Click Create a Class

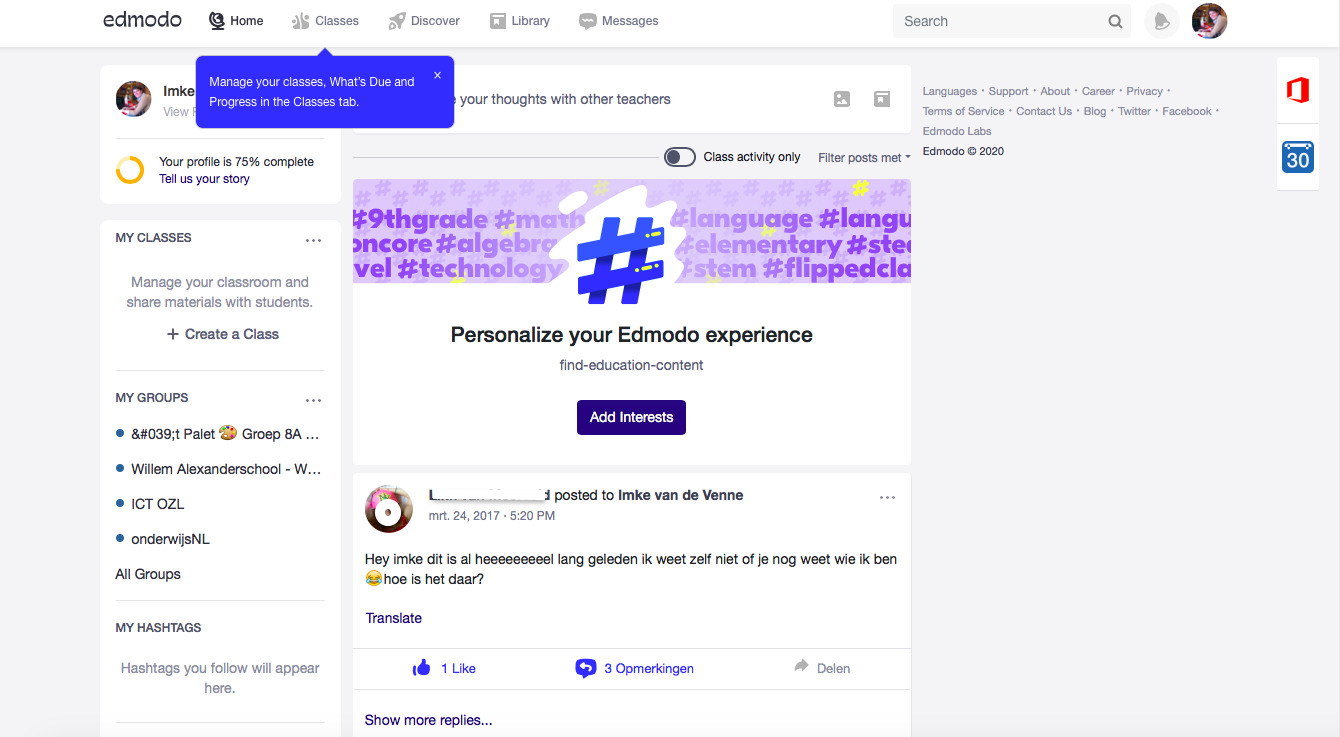click(x=222, y=334)
